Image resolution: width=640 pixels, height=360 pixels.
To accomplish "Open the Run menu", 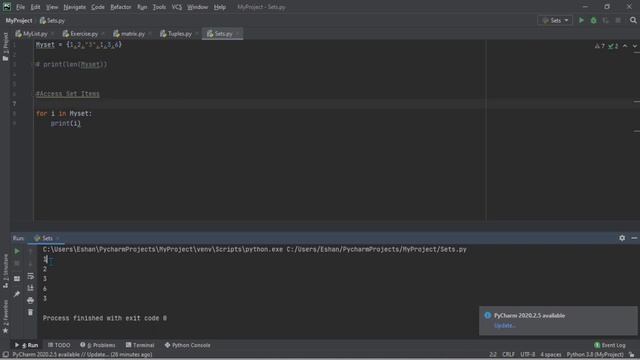I will coord(142,7).
